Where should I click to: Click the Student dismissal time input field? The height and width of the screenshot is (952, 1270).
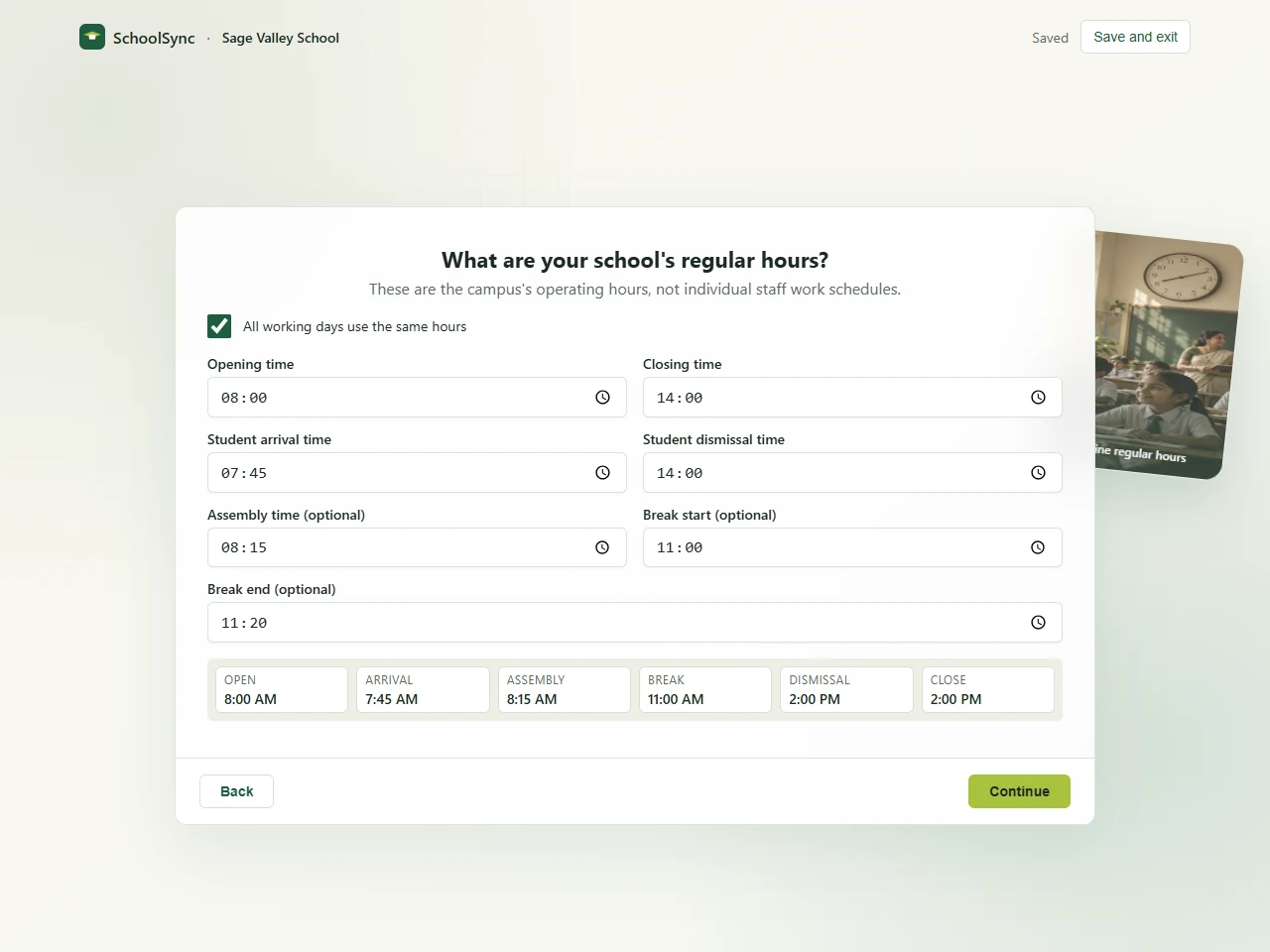pos(852,473)
